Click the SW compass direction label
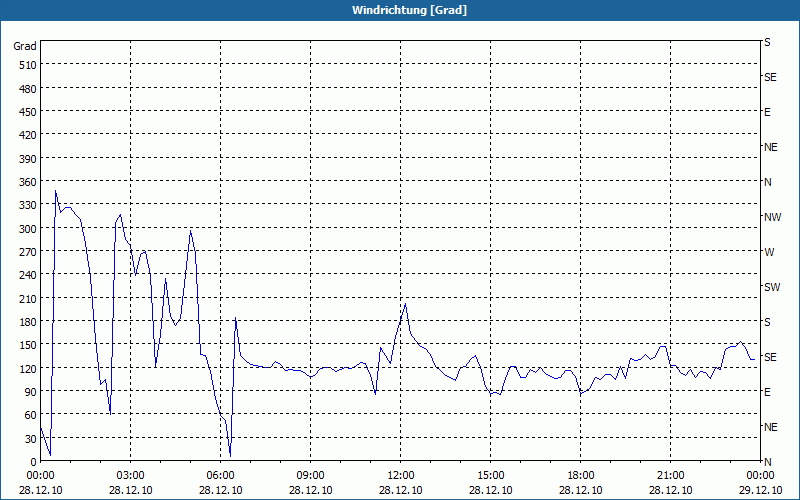This screenshot has width=800, height=500. tap(772, 287)
